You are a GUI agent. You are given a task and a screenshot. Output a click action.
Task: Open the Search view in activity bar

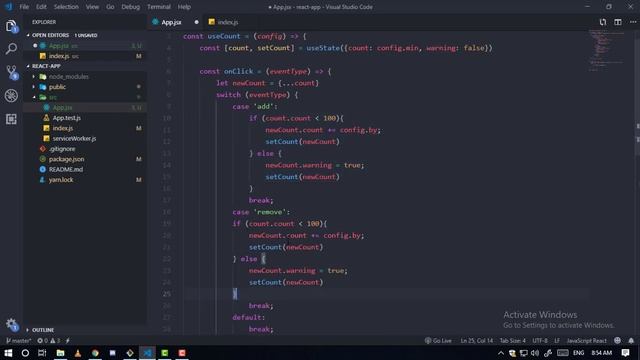(x=11, y=49)
